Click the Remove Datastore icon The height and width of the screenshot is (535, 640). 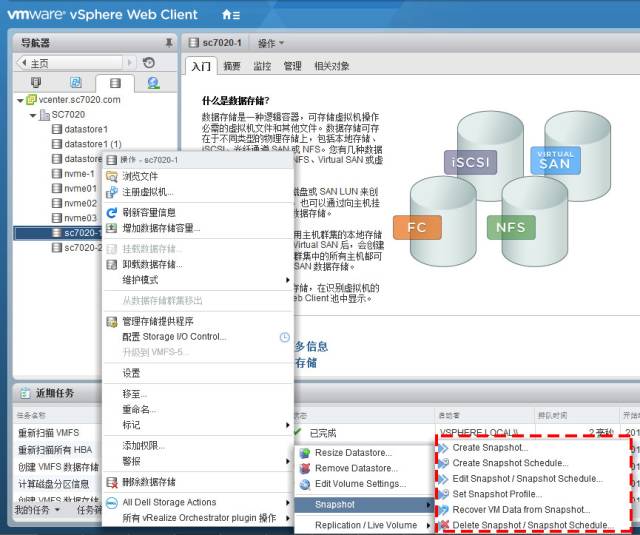click(304, 468)
